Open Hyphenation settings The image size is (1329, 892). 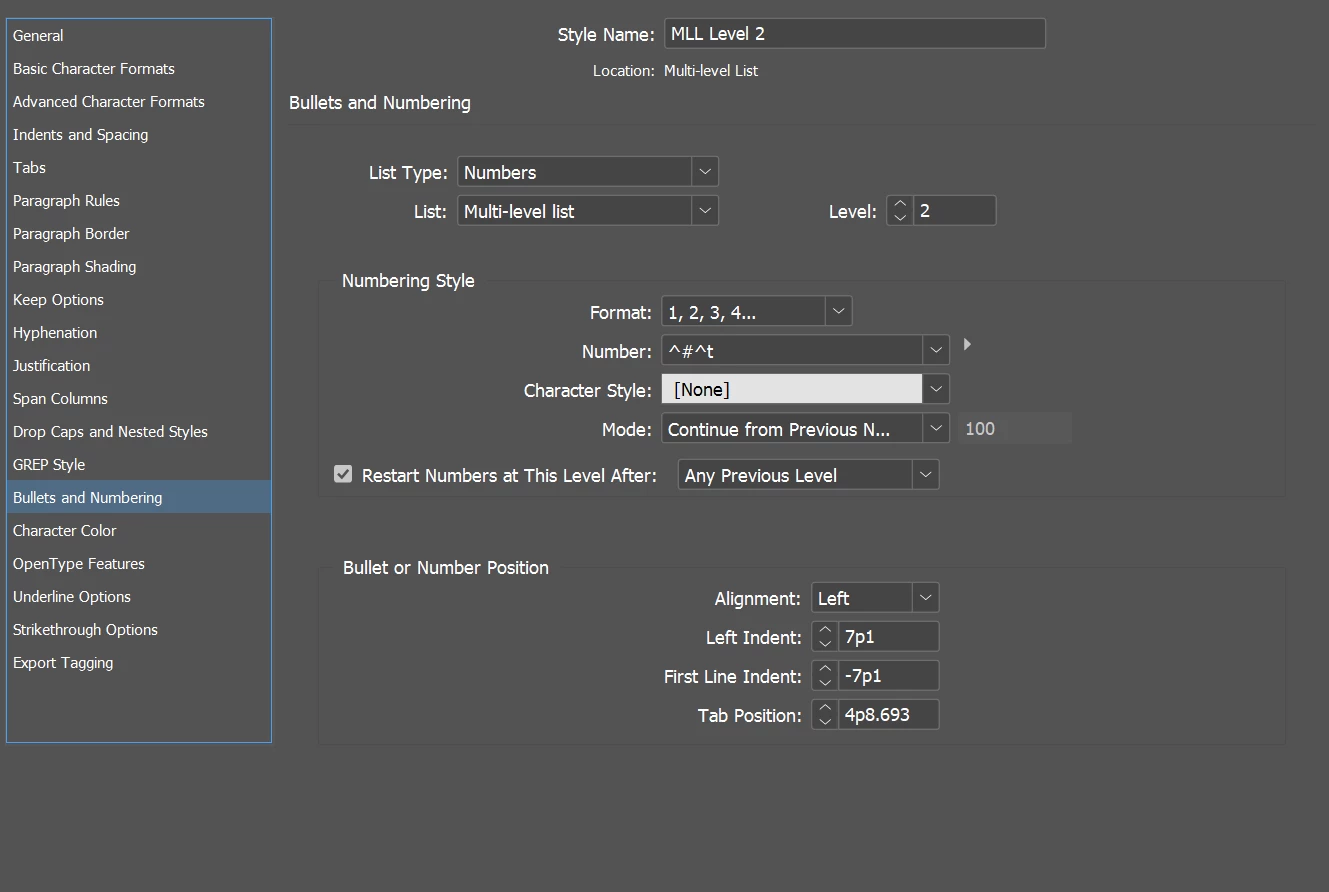(138, 332)
